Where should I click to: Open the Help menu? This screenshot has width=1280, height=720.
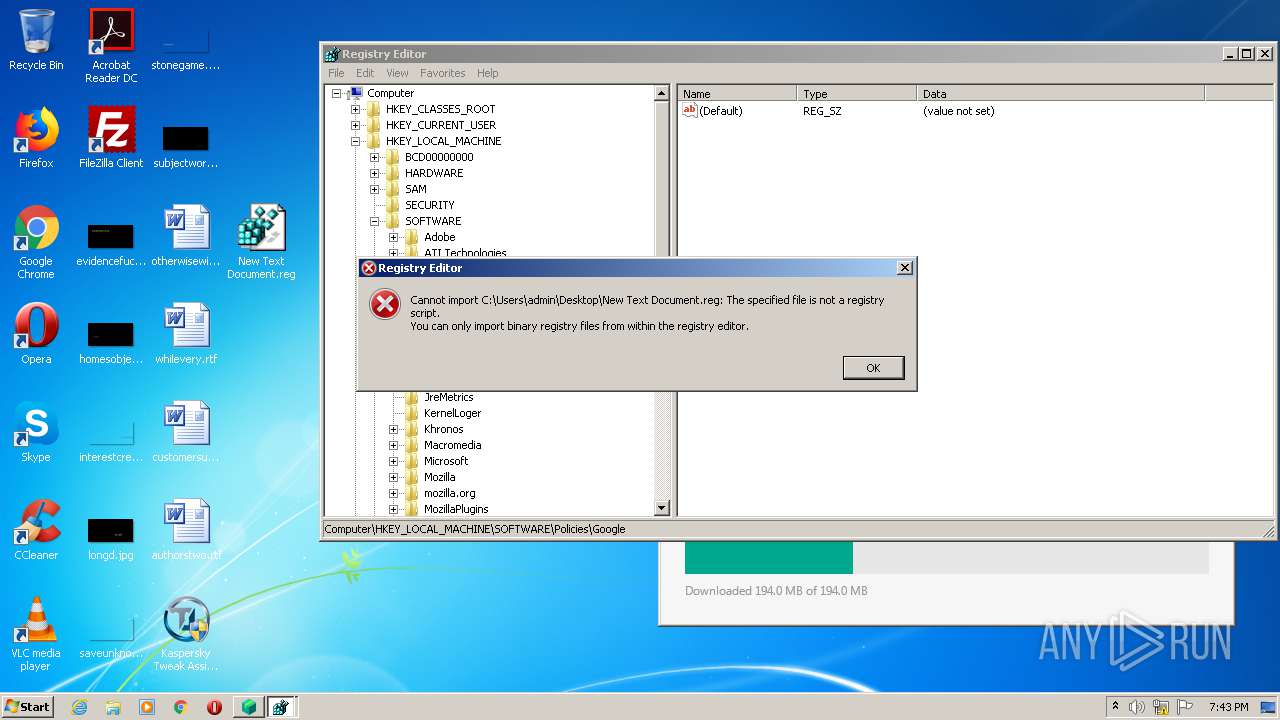[487, 73]
